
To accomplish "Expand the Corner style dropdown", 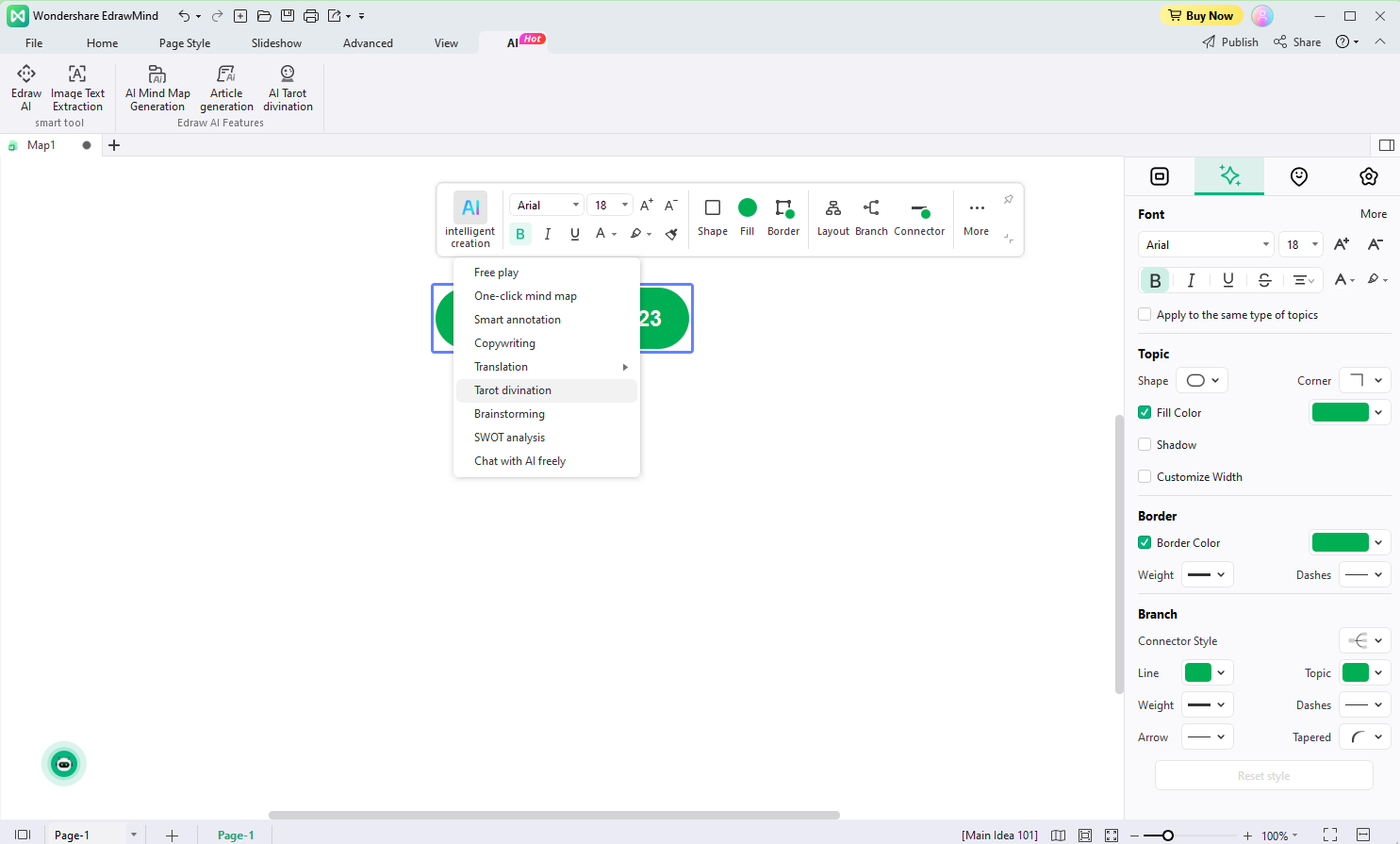I will click(x=1365, y=380).
